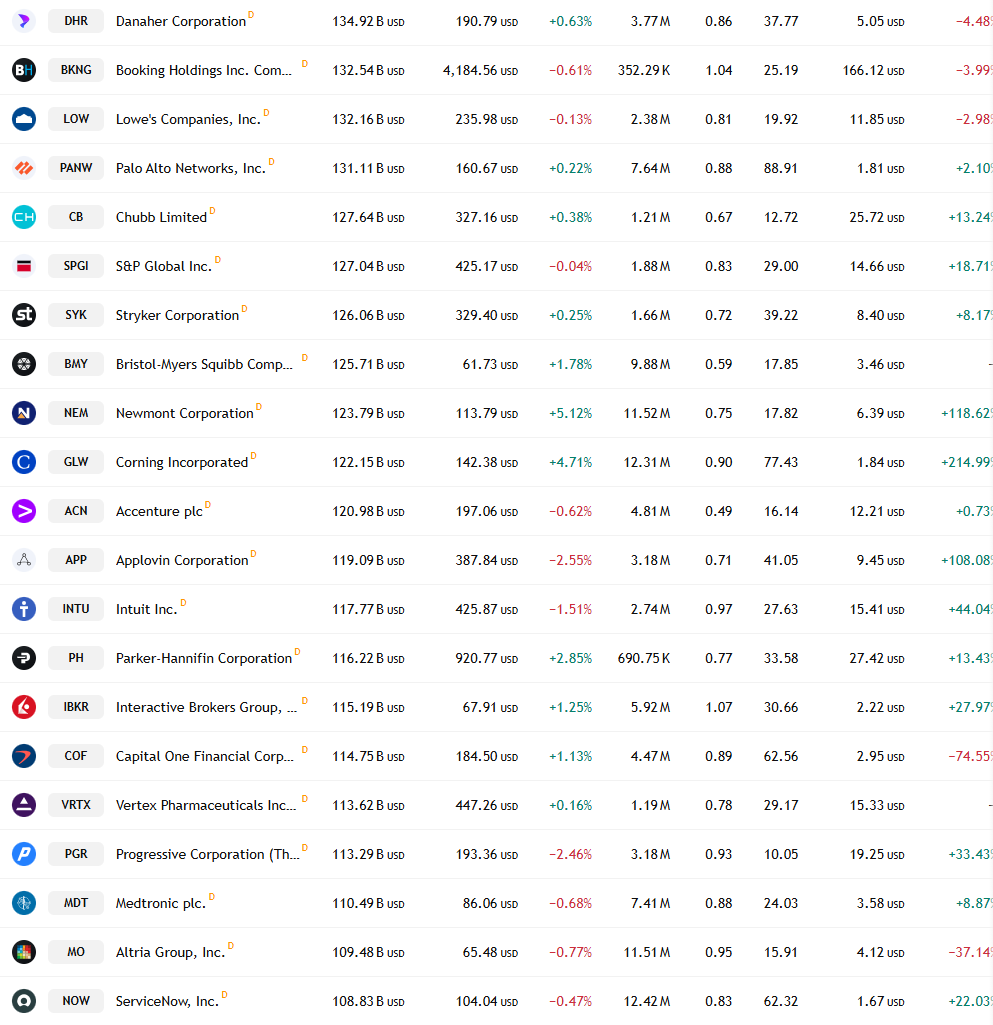Click the Capital One logo icon

tap(24, 756)
